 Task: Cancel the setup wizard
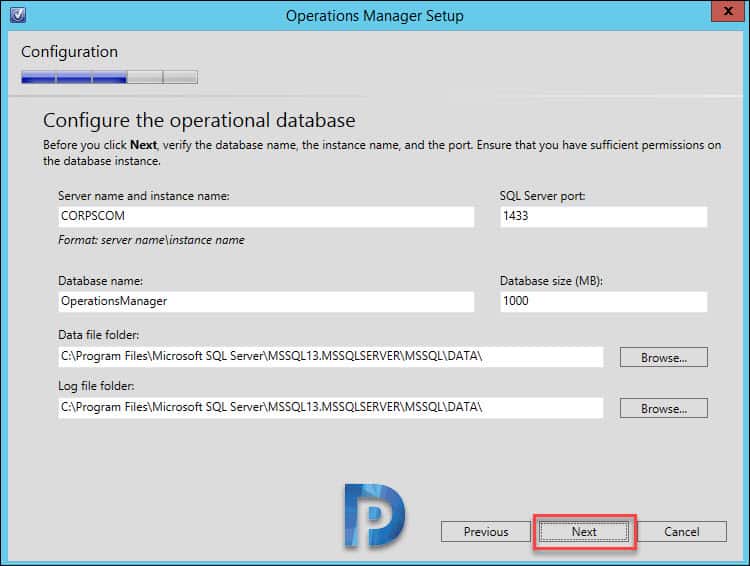click(682, 532)
